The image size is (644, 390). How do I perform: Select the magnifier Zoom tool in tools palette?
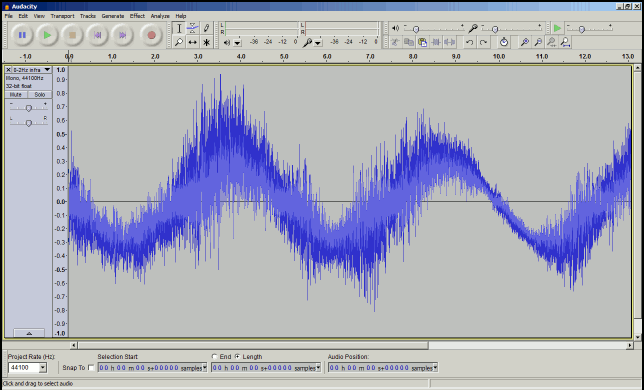pos(179,42)
